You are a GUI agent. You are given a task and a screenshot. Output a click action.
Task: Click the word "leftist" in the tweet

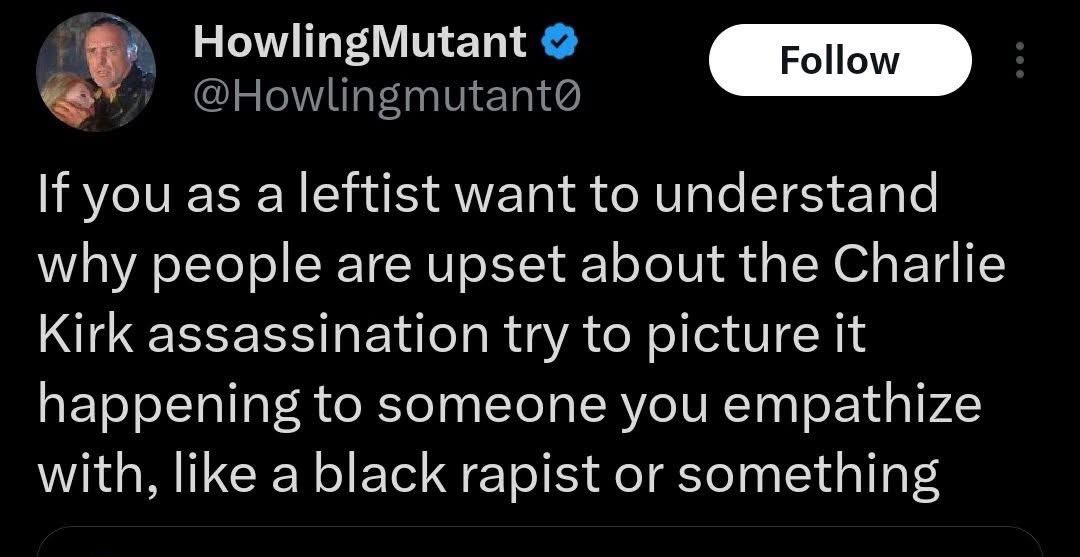pos(368,193)
